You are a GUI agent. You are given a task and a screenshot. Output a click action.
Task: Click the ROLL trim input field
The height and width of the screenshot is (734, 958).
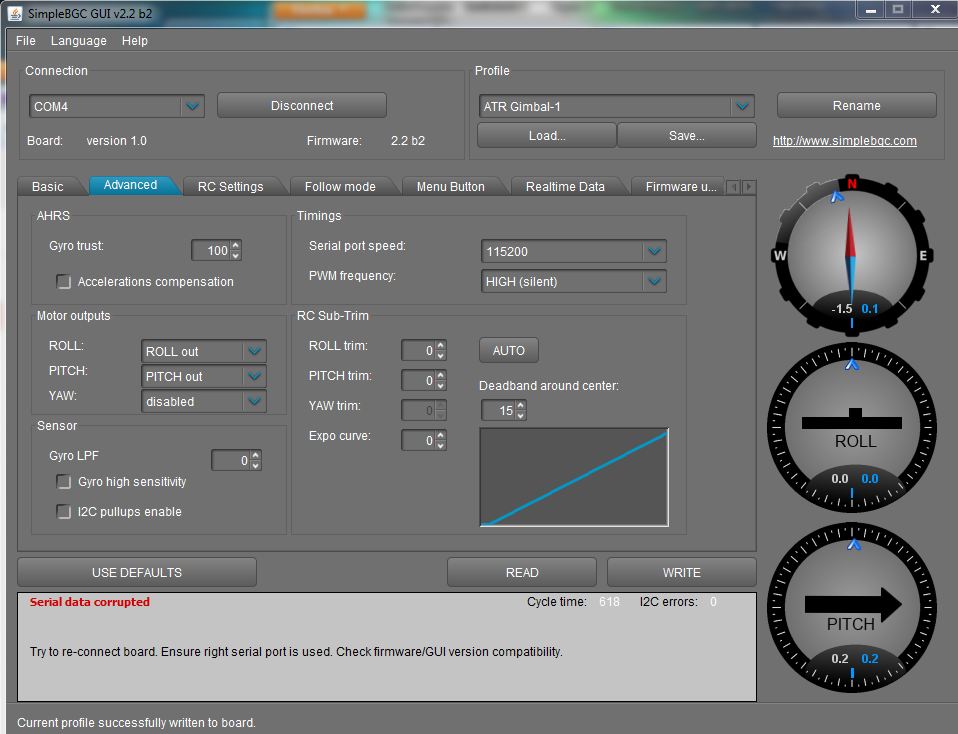coord(417,350)
